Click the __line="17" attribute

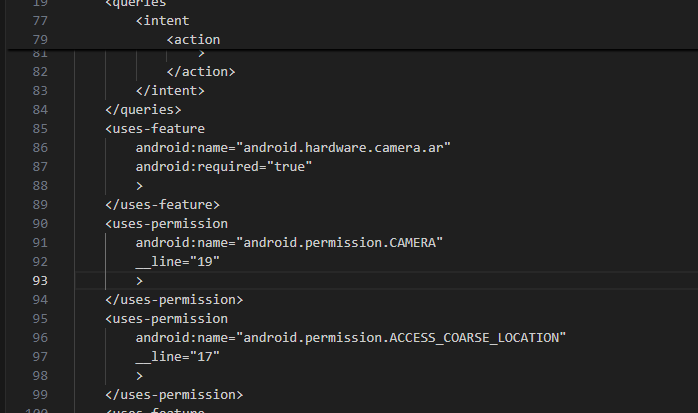point(177,356)
